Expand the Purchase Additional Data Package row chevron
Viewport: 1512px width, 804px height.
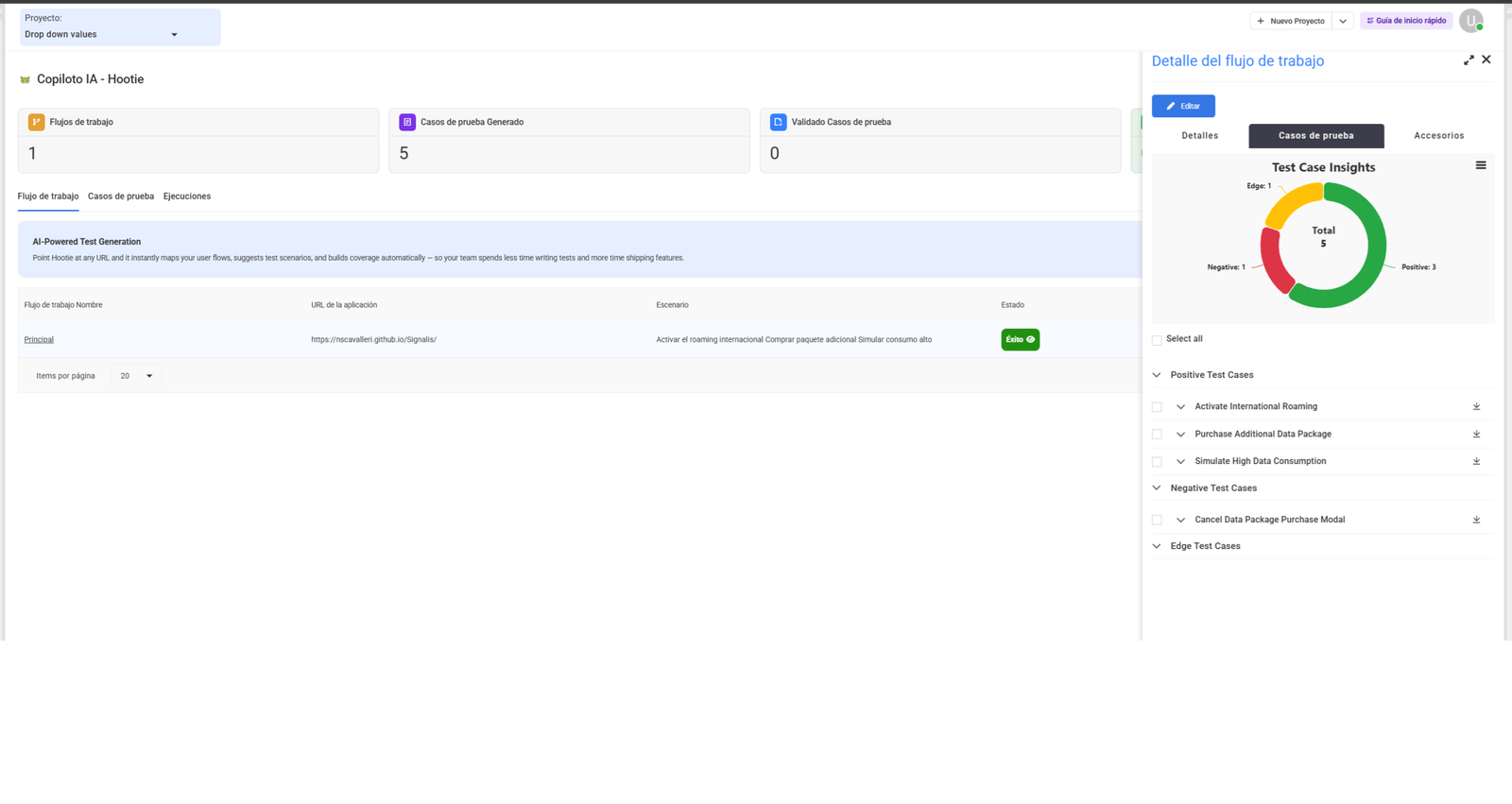[x=1180, y=435]
